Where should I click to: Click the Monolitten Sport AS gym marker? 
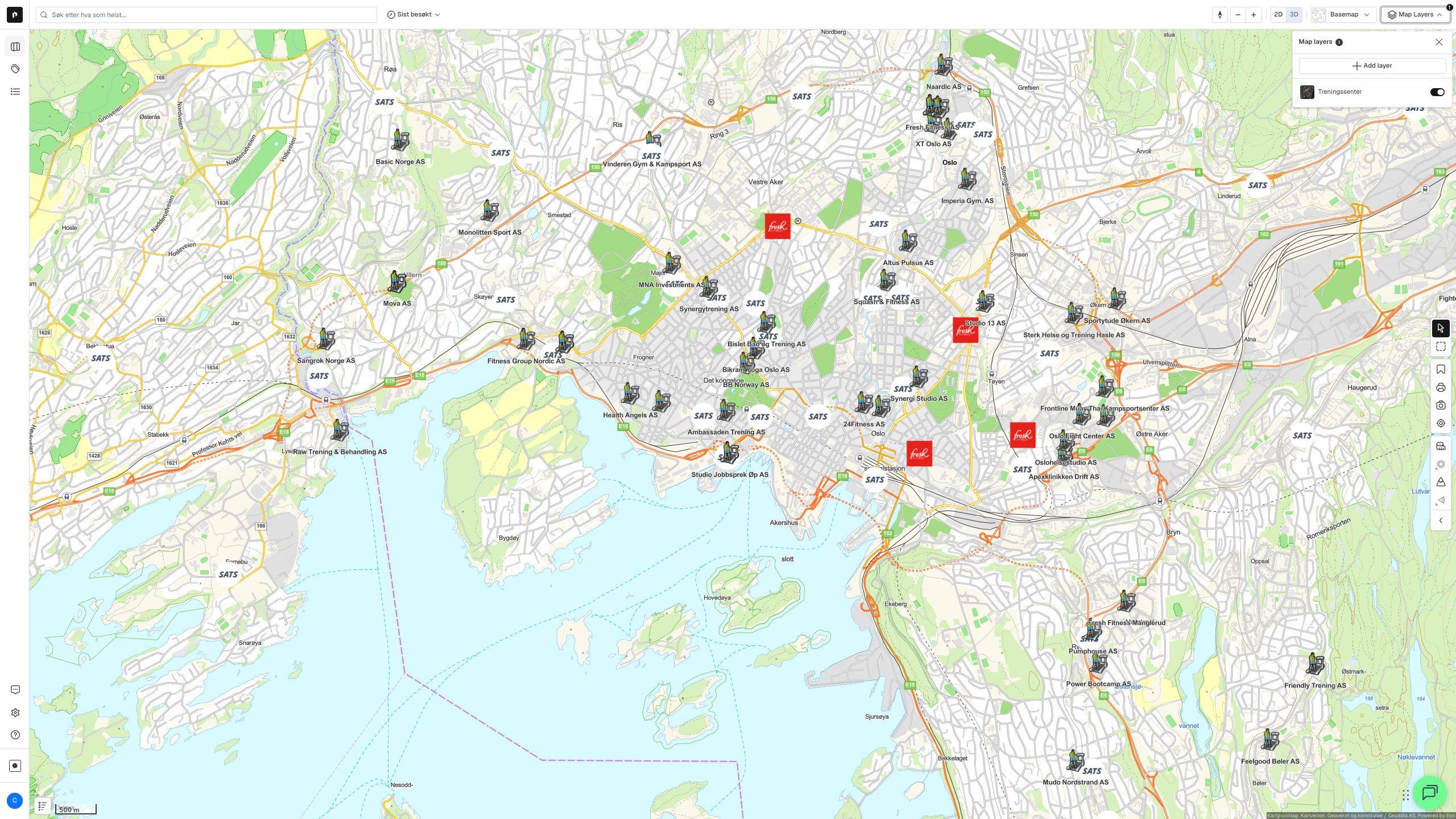click(490, 210)
